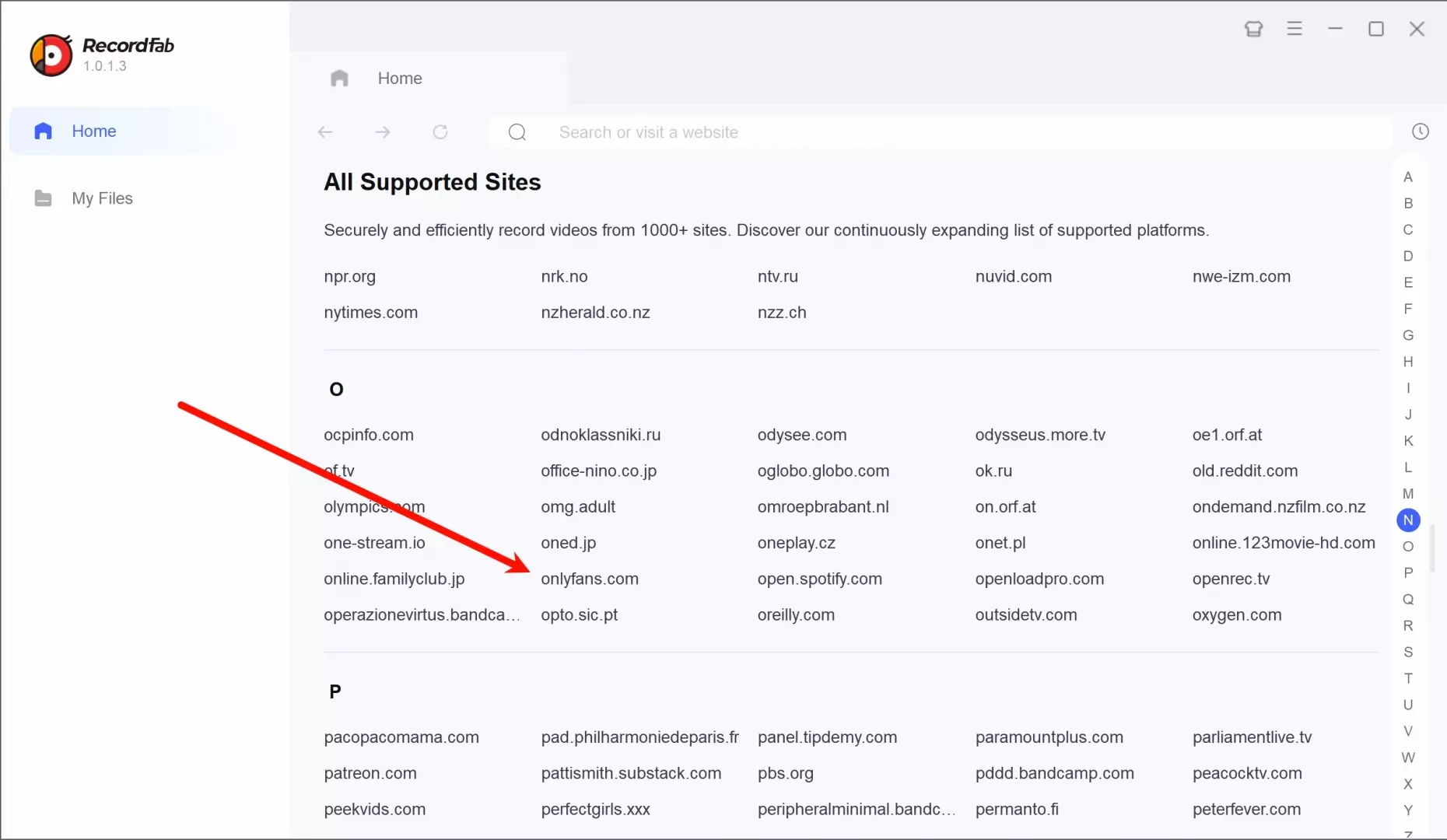Open ok.ru site link
The height and width of the screenshot is (840, 1447).
pyautogui.click(x=993, y=471)
